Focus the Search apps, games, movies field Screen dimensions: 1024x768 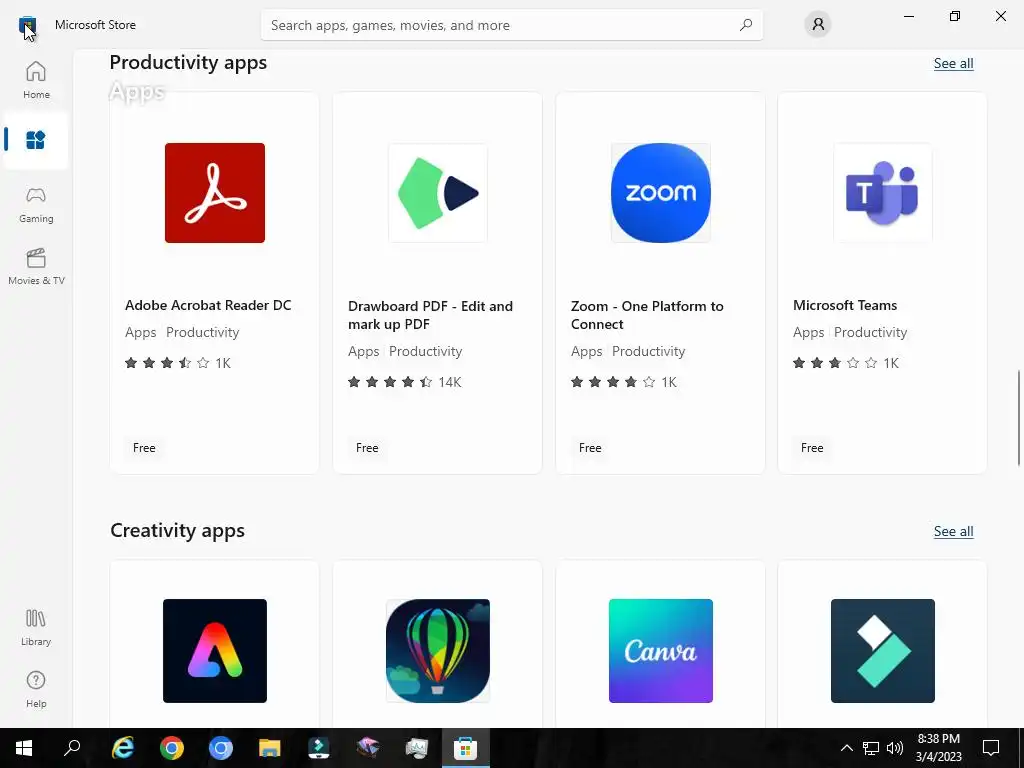(x=512, y=25)
